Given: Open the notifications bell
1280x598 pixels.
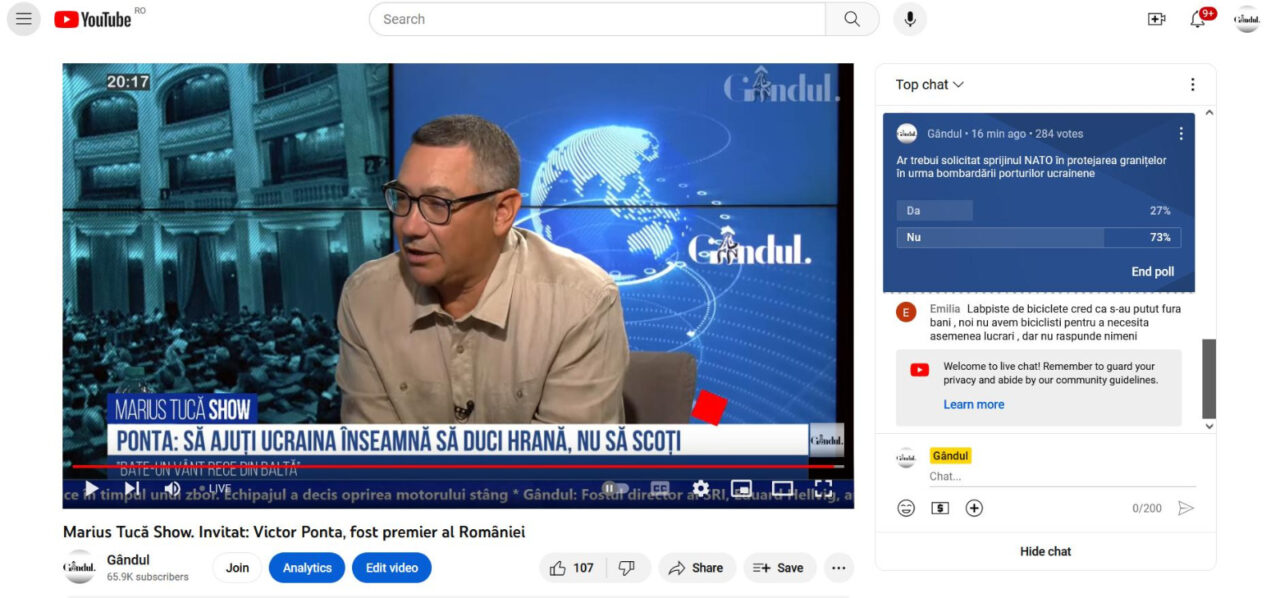Looking at the screenshot, I should tap(1198, 19).
